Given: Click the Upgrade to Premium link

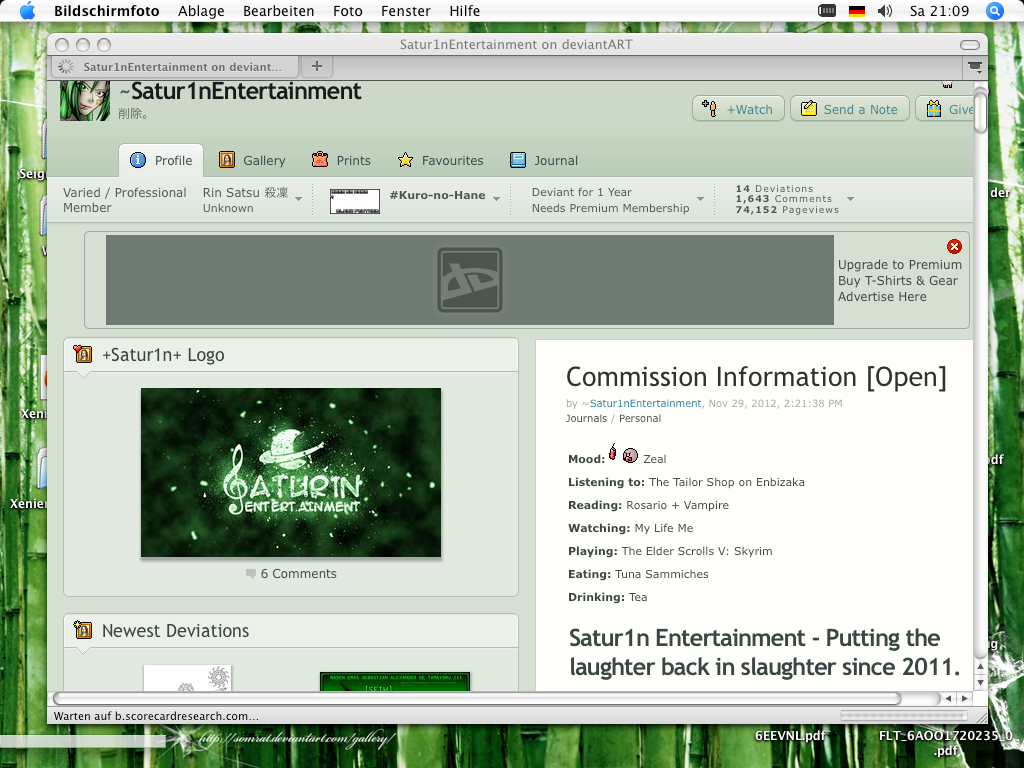Looking at the screenshot, I should coord(900,264).
